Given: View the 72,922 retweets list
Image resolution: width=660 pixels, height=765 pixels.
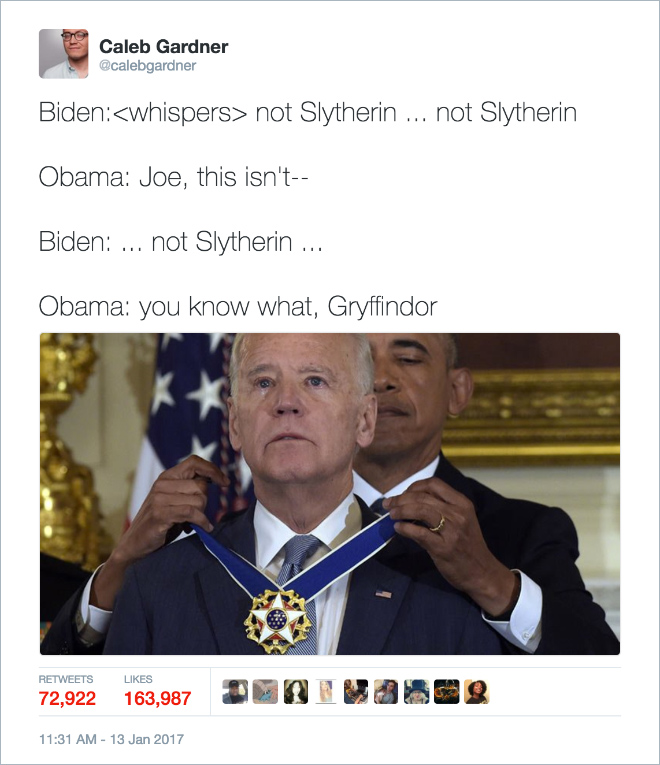Looking at the screenshot, I should [x=67, y=699].
